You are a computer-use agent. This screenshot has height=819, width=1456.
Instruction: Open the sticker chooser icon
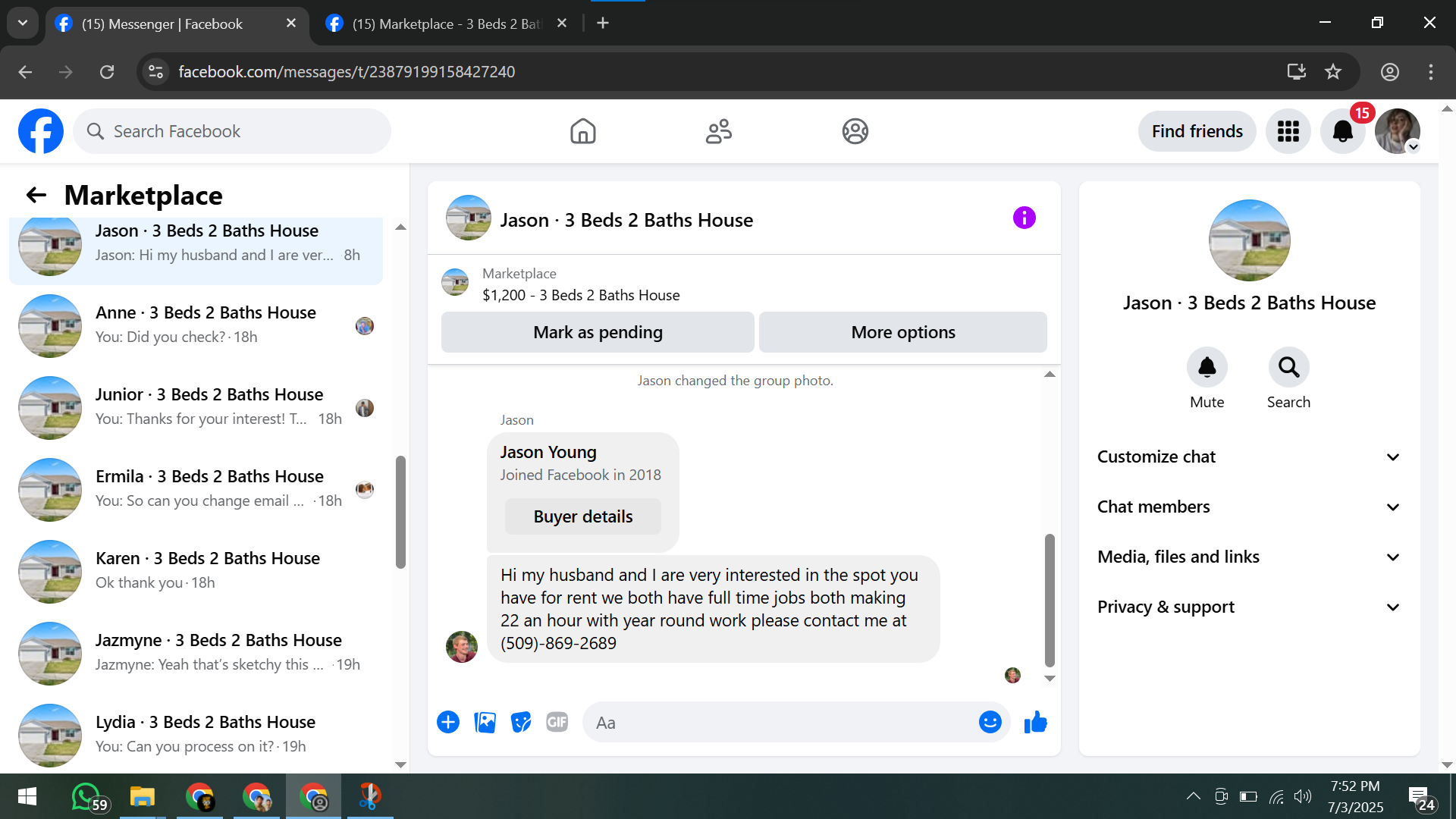click(521, 723)
